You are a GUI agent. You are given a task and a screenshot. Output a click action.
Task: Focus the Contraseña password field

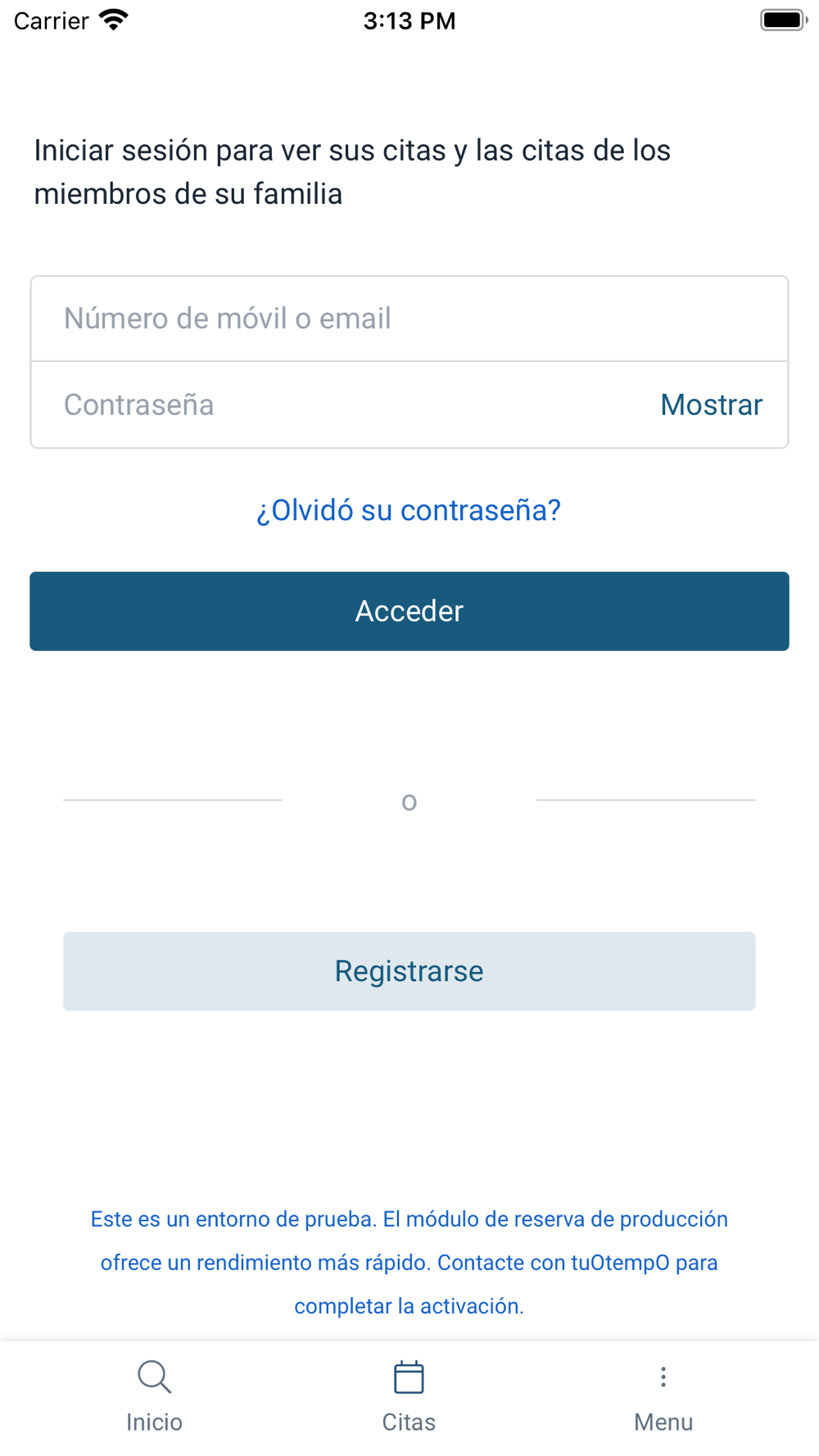point(344,405)
